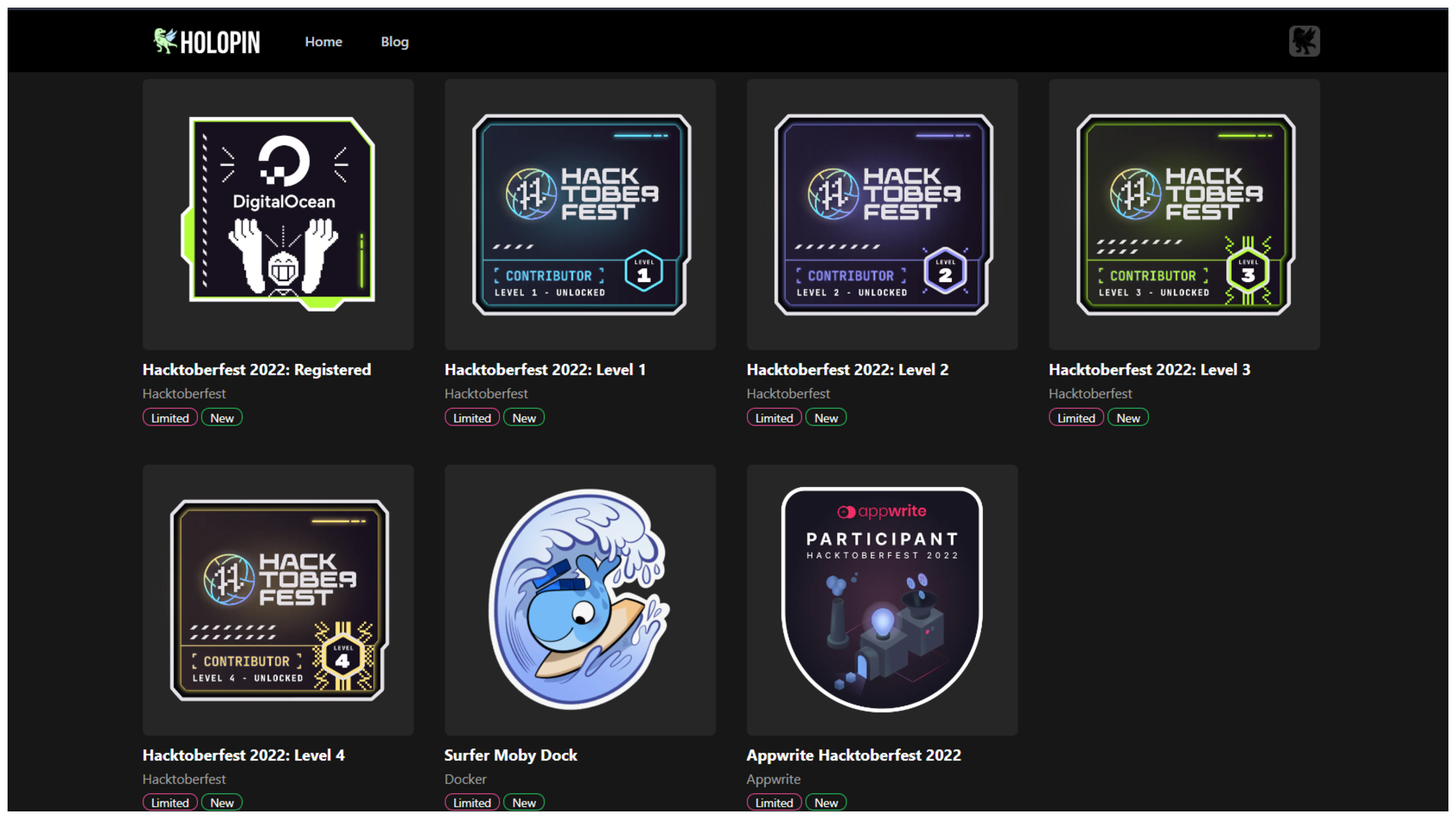
Task: Open the Hacktoberfest Level 4 badge image
Action: pyautogui.click(x=278, y=600)
